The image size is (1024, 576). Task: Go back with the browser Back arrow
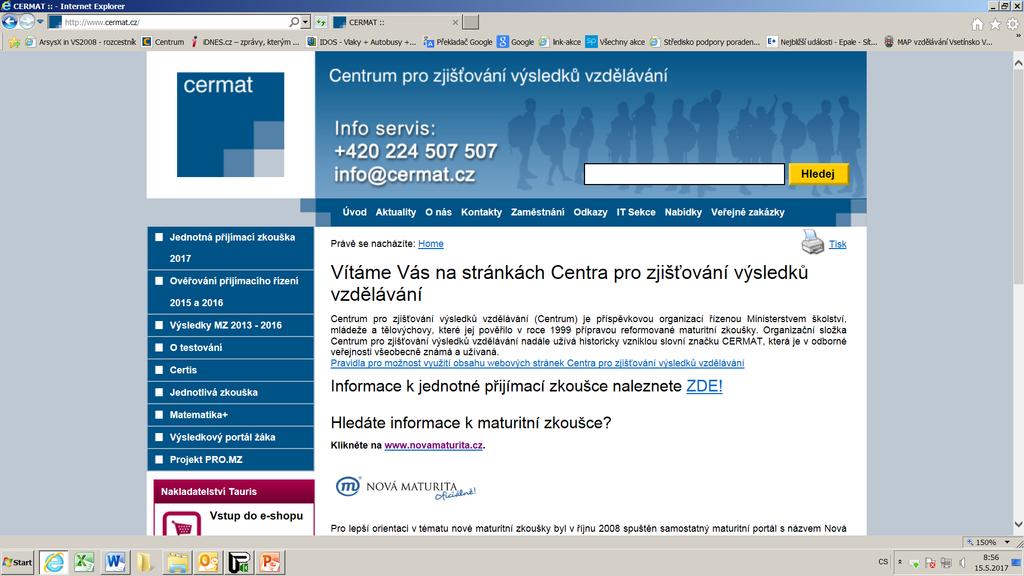pos(9,22)
